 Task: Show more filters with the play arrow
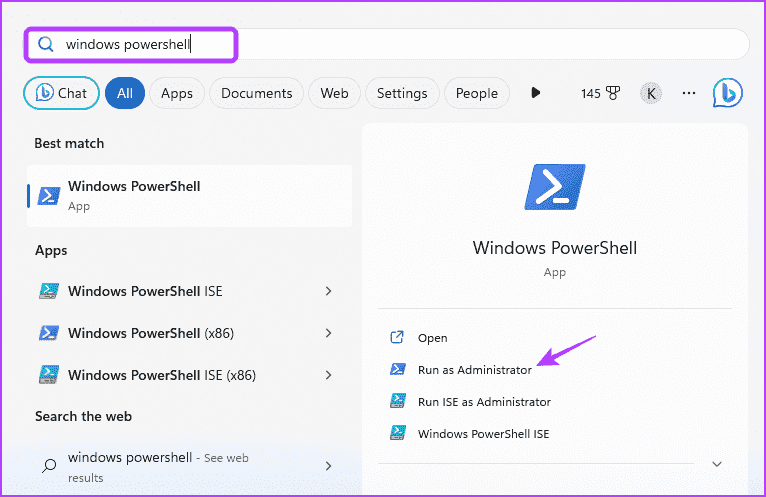click(x=535, y=92)
